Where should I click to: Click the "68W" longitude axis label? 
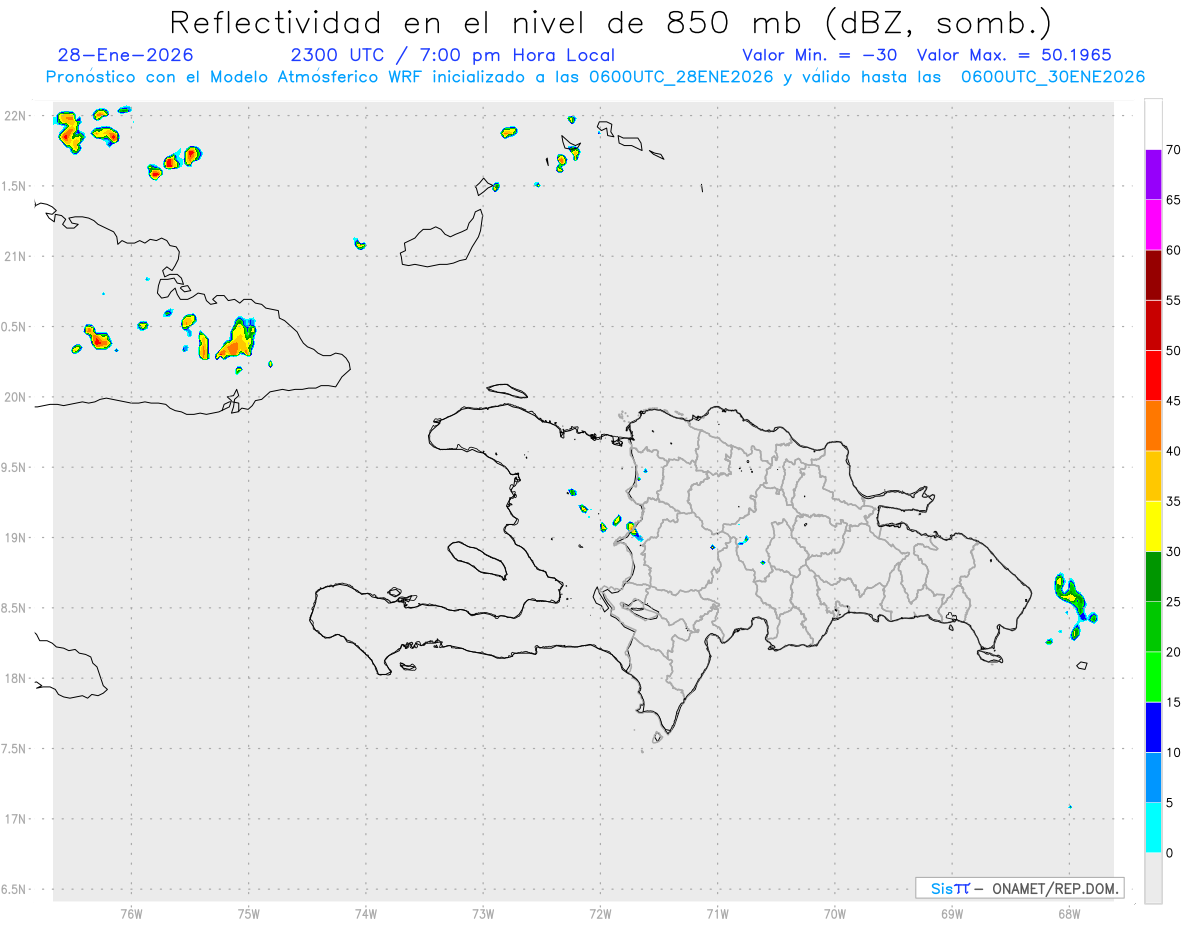point(1069,913)
